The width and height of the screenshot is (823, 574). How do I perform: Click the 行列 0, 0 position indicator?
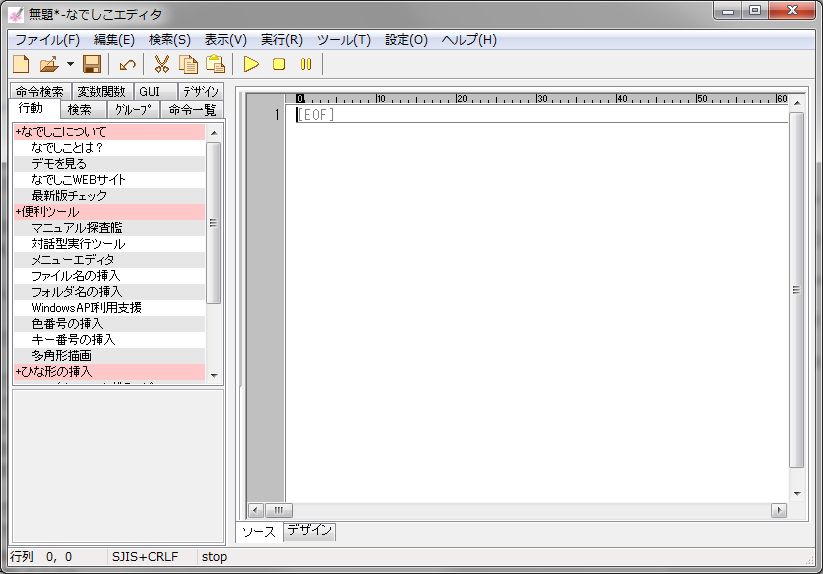pos(41,557)
